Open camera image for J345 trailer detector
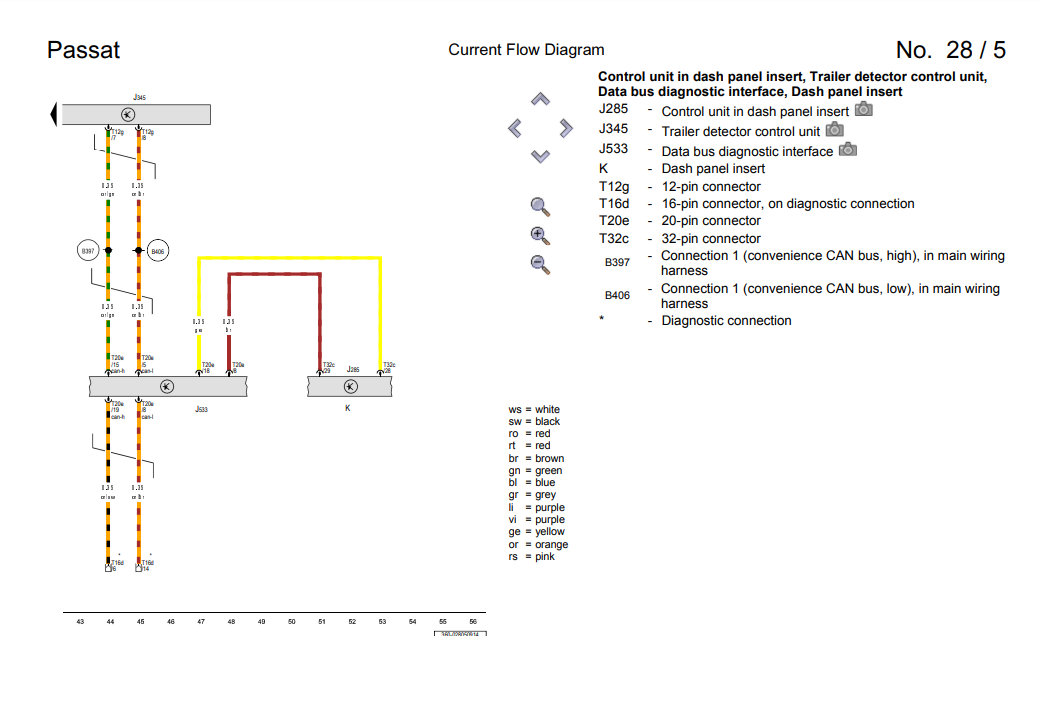 [x=834, y=130]
